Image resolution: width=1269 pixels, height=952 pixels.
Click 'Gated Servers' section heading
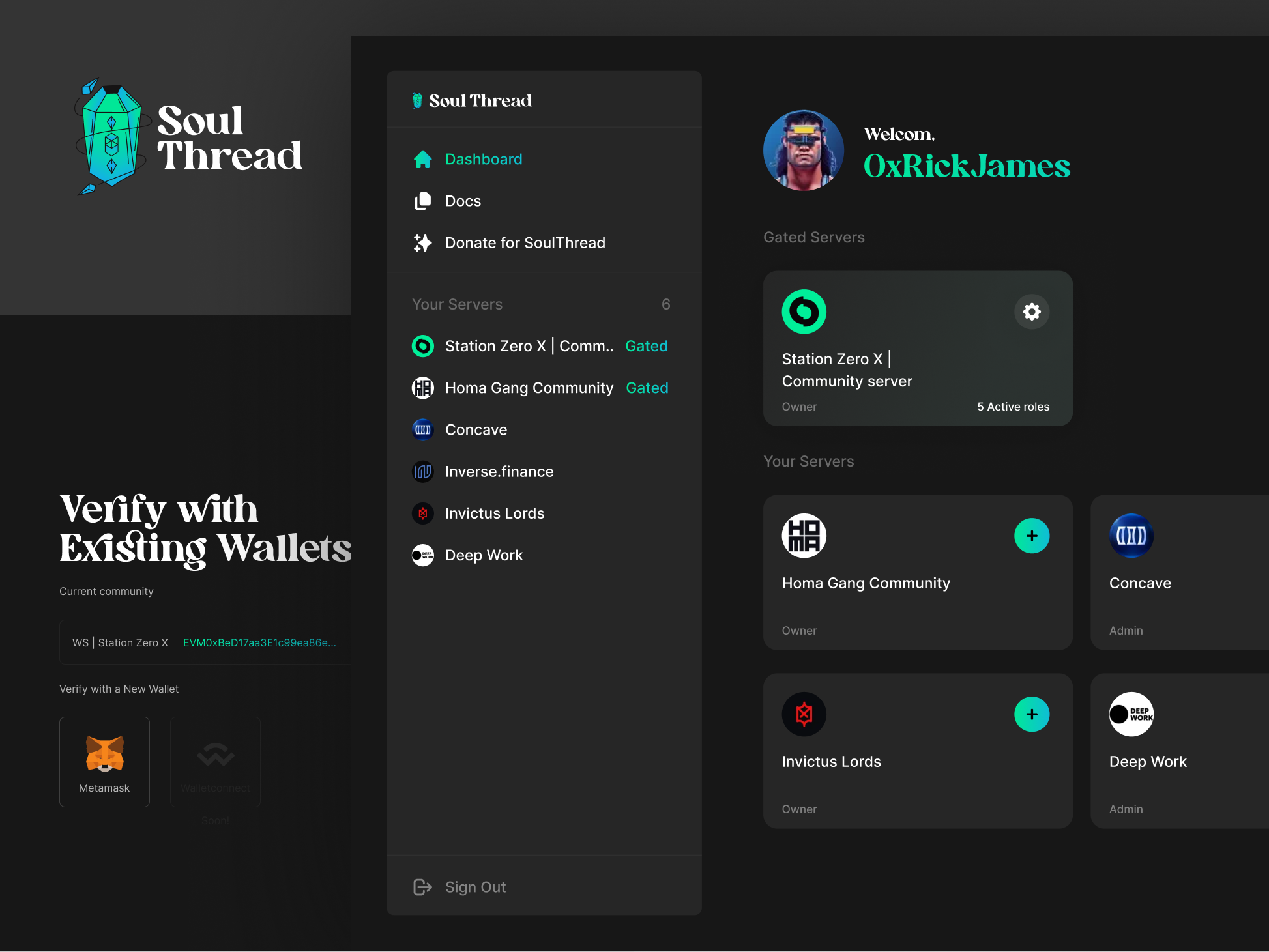(x=813, y=237)
